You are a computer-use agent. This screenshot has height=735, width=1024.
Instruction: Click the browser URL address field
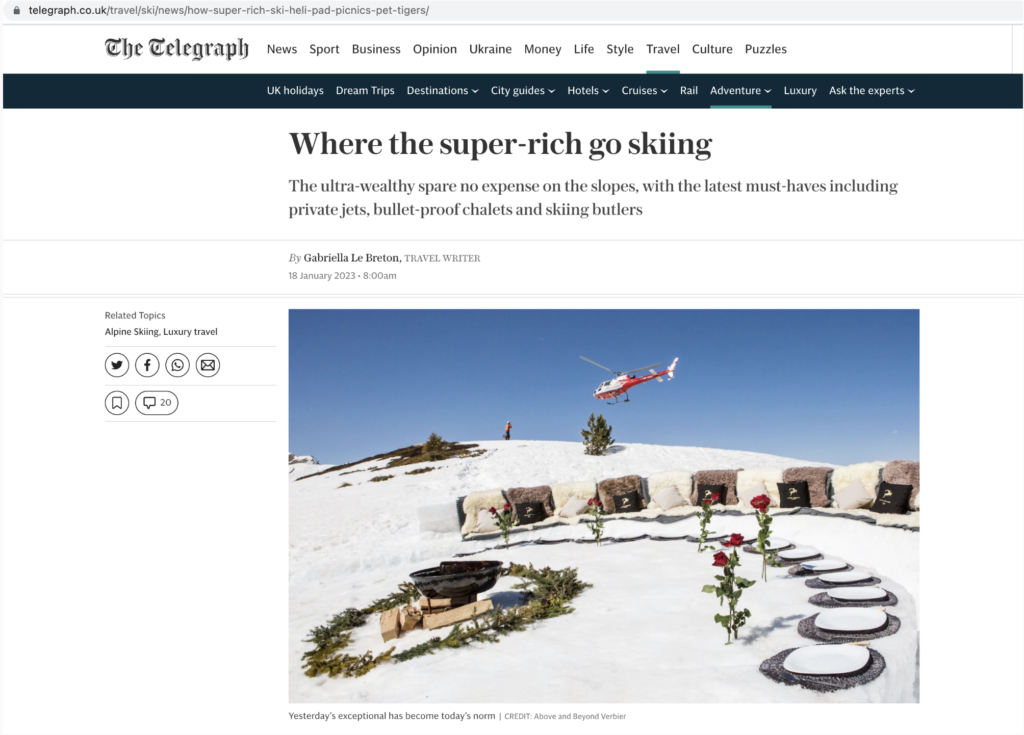[229, 10]
